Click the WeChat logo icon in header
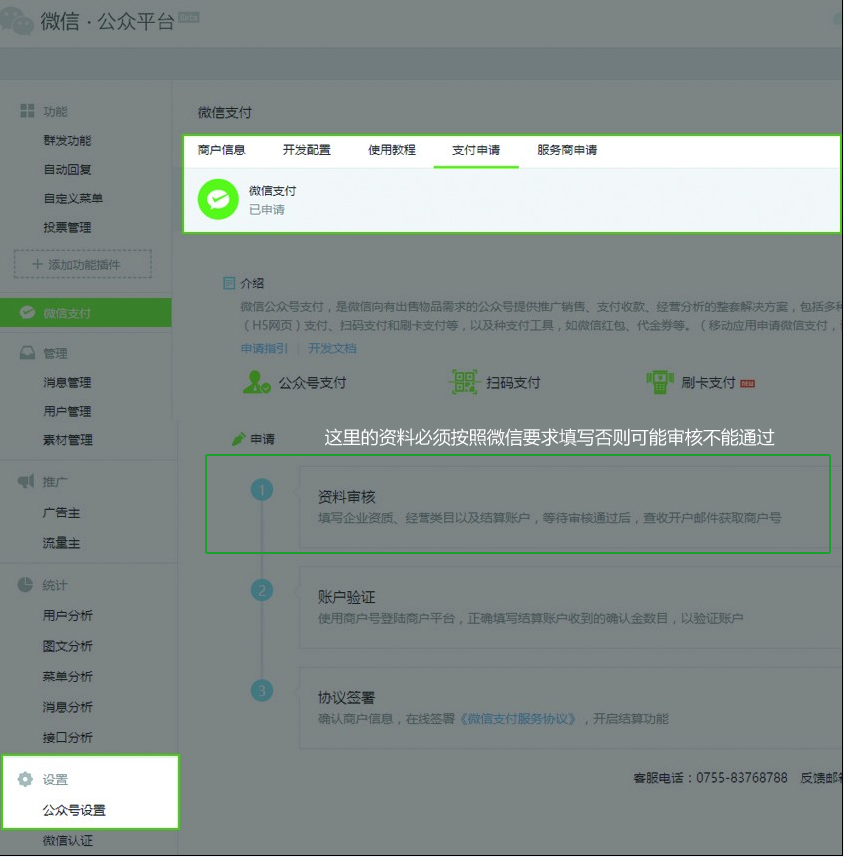Screen dimensions: 844x857 point(18,21)
